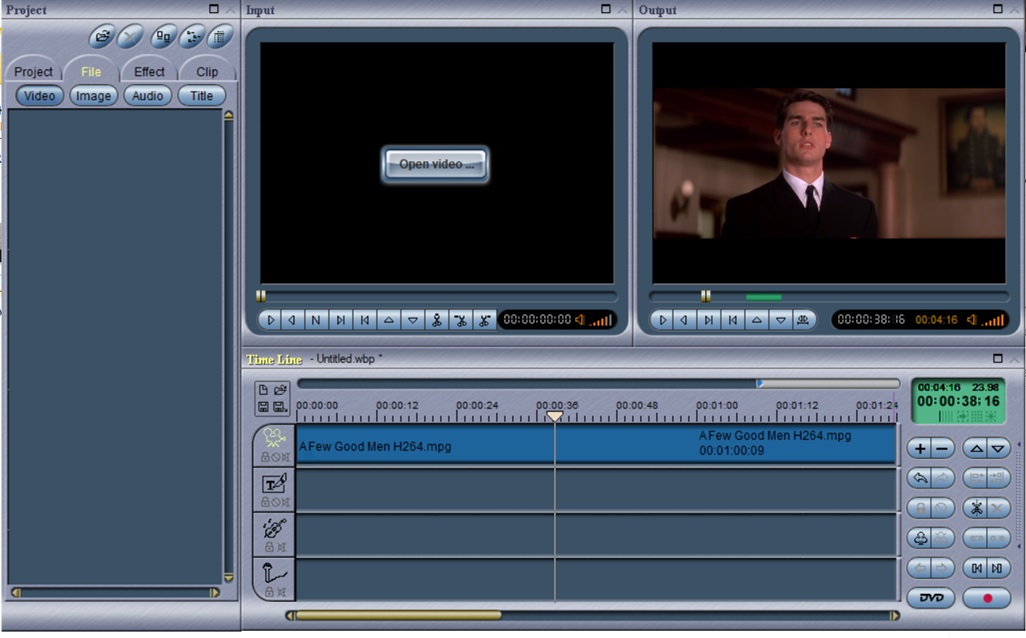
Task: Click the club-shaped icon in timeline tools
Action: (x=920, y=538)
